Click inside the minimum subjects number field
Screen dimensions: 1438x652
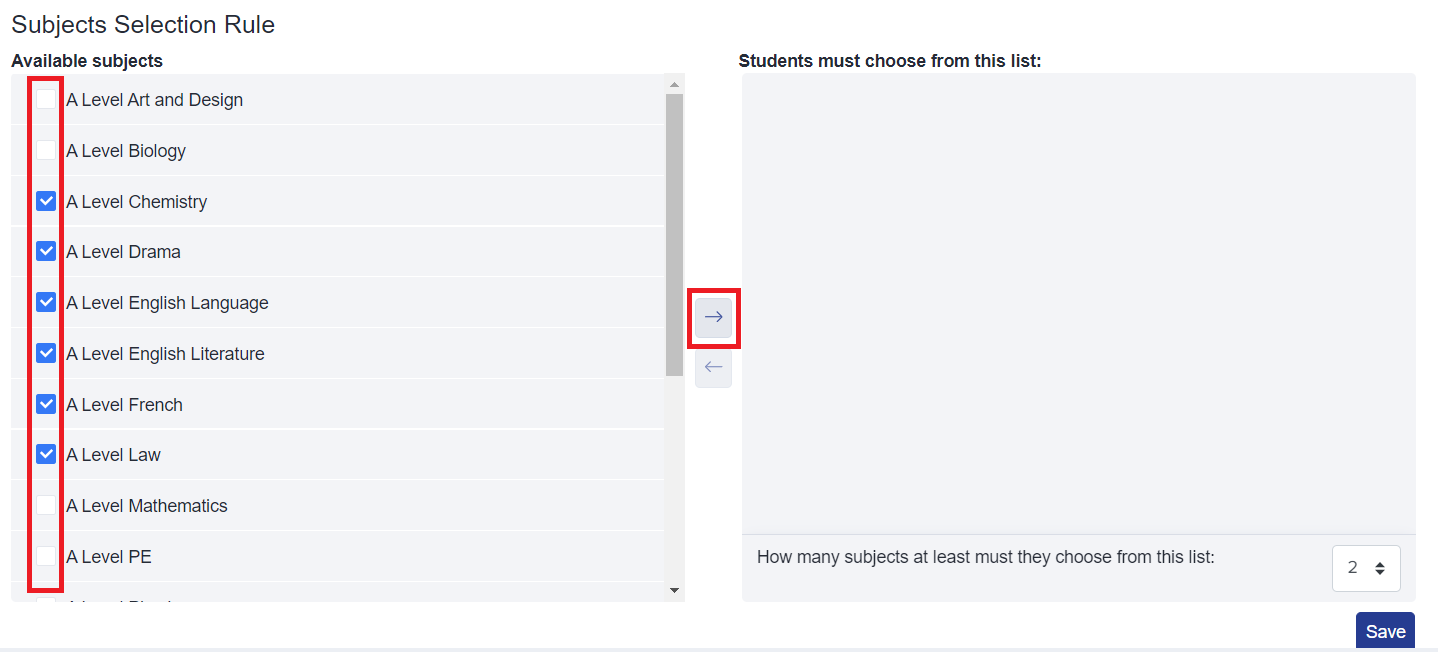1355,567
